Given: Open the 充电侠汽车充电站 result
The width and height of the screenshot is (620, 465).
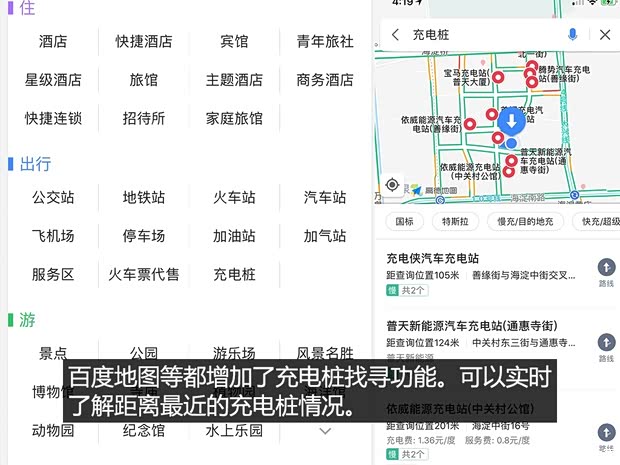Looking at the screenshot, I should (496, 274).
